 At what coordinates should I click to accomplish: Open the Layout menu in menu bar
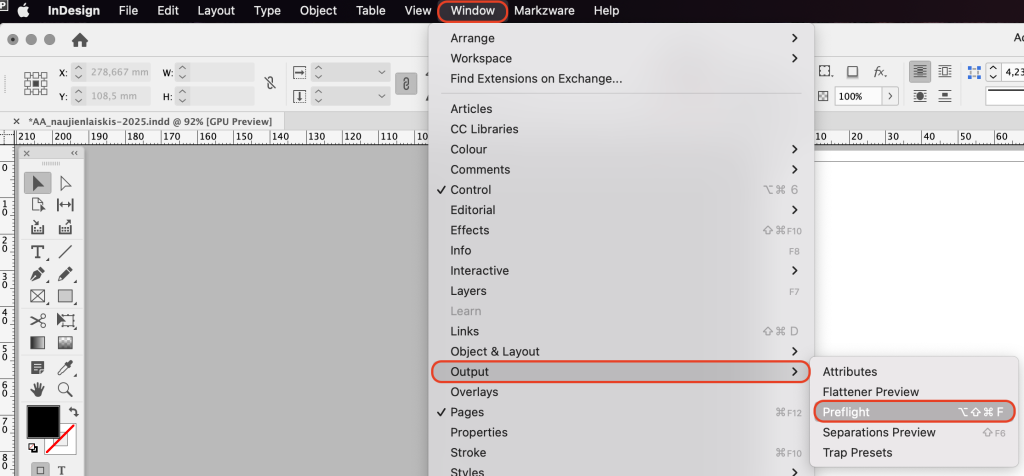216,11
